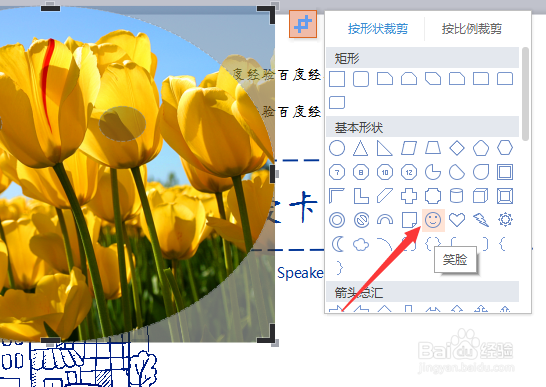
Task: Choose the isosceles triangle shape
Action: point(361,148)
